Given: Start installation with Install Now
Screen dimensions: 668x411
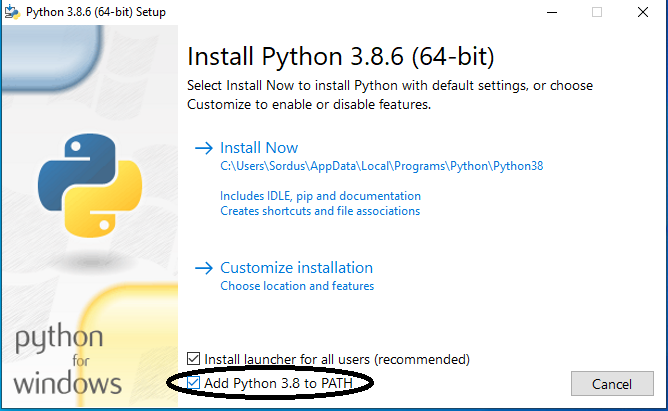Looking at the screenshot, I should pyautogui.click(x=259, y=148).
